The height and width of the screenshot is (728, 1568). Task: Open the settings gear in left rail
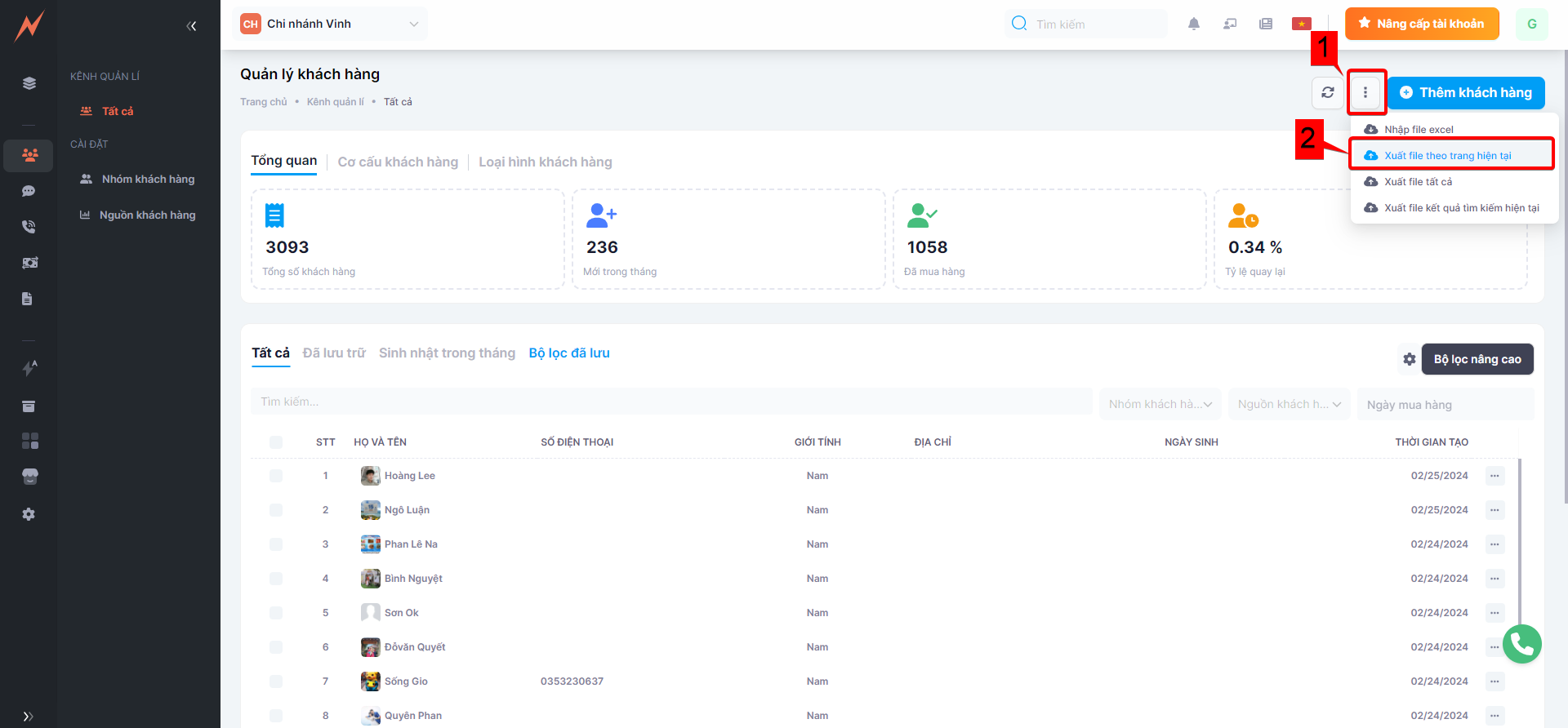29,514
